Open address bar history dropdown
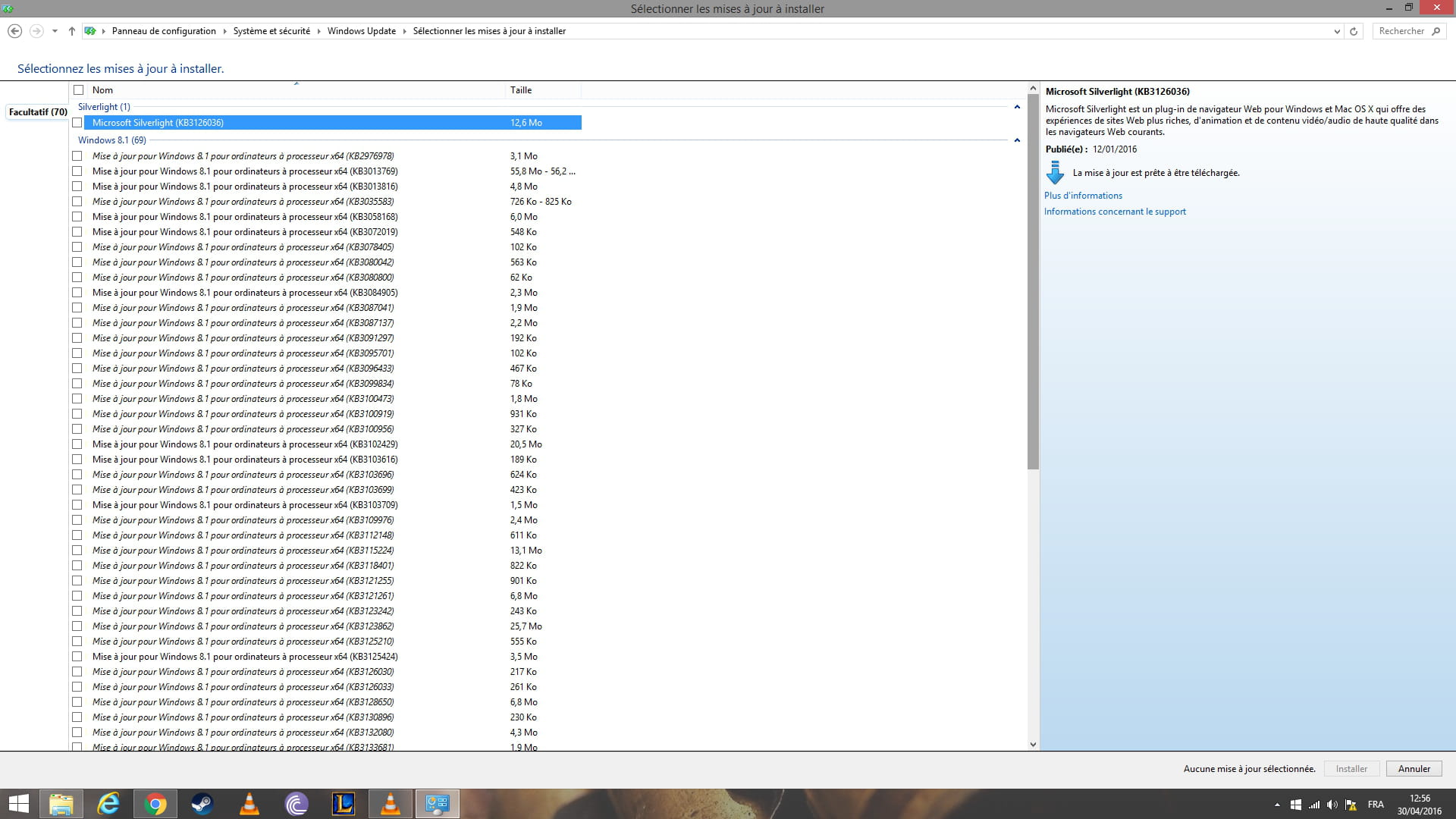 click(1336, 31)
